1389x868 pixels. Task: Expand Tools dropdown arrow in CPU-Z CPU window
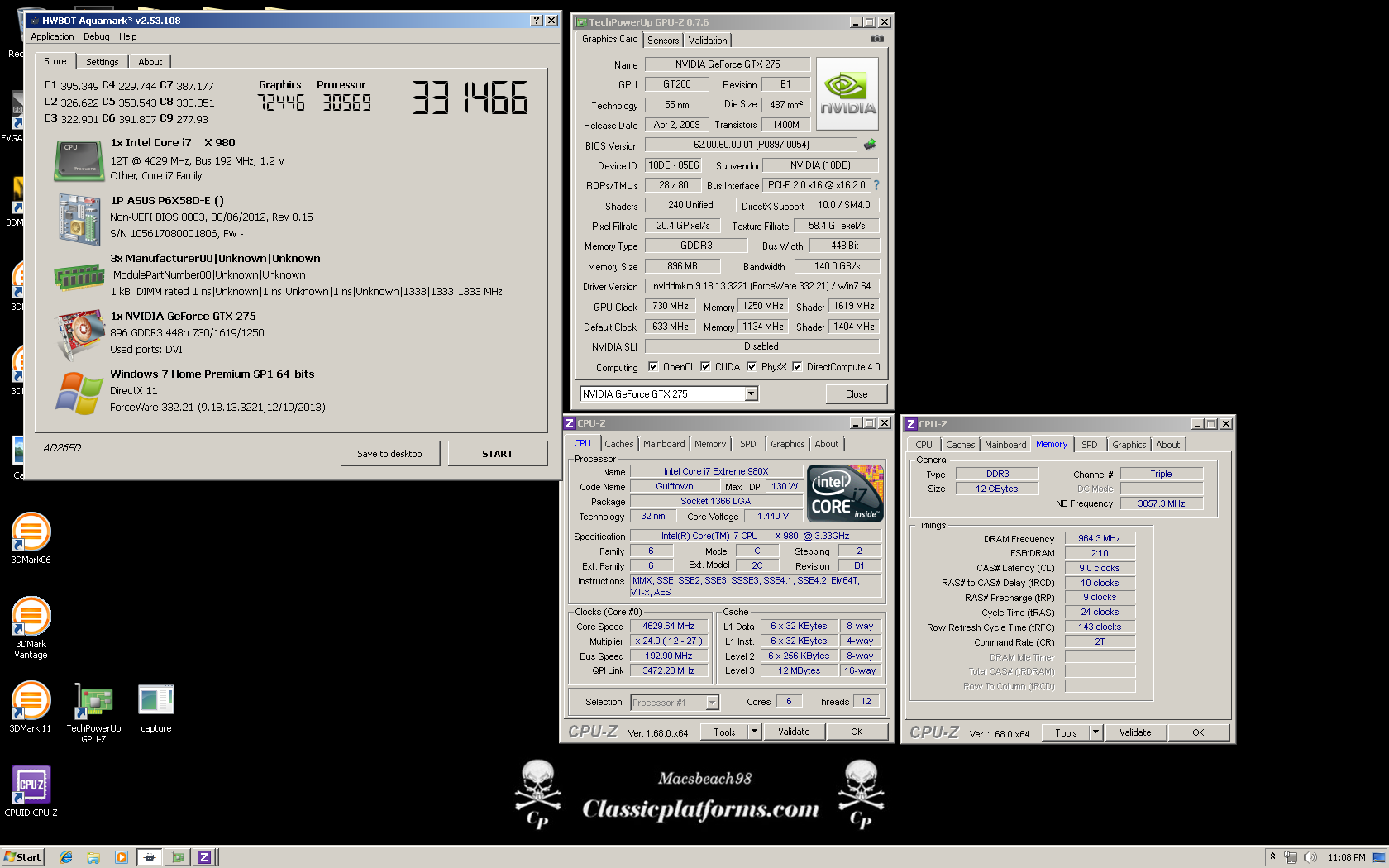click(x=754, y=732)
